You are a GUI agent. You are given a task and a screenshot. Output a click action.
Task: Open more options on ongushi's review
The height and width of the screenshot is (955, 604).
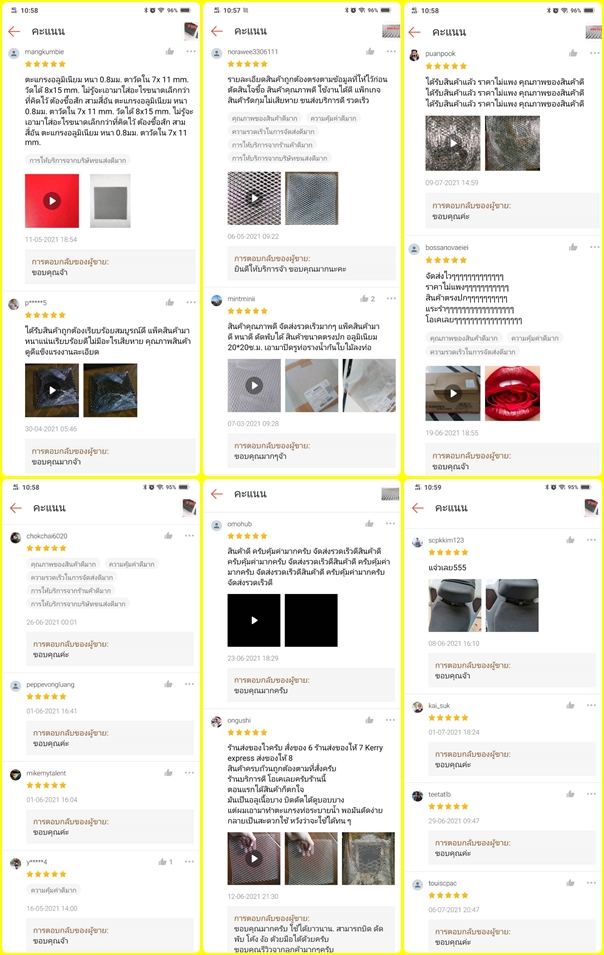tap(390, 720)
